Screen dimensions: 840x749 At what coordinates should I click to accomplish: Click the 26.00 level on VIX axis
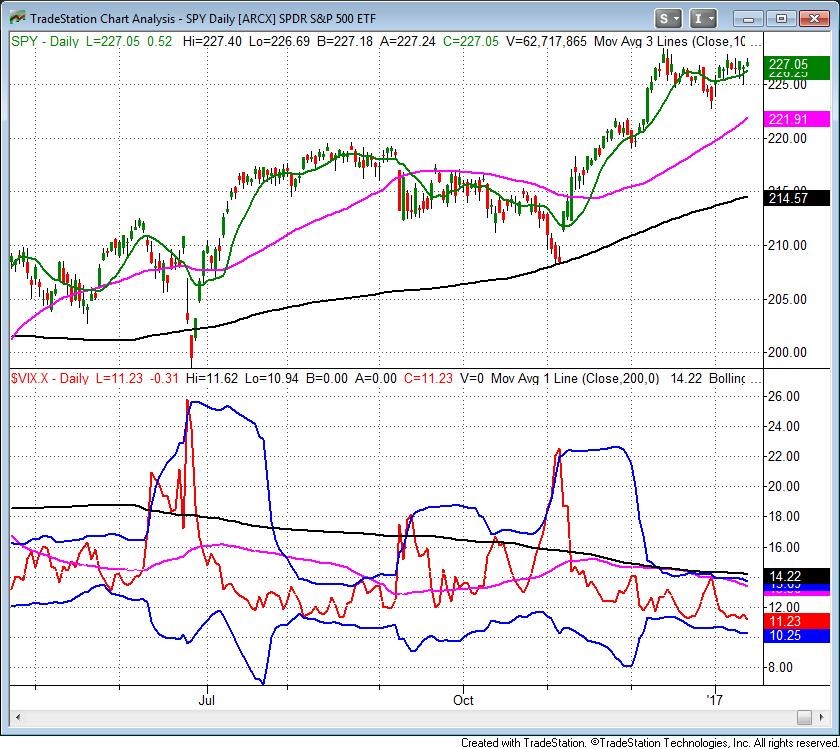[x=783, y=396]
